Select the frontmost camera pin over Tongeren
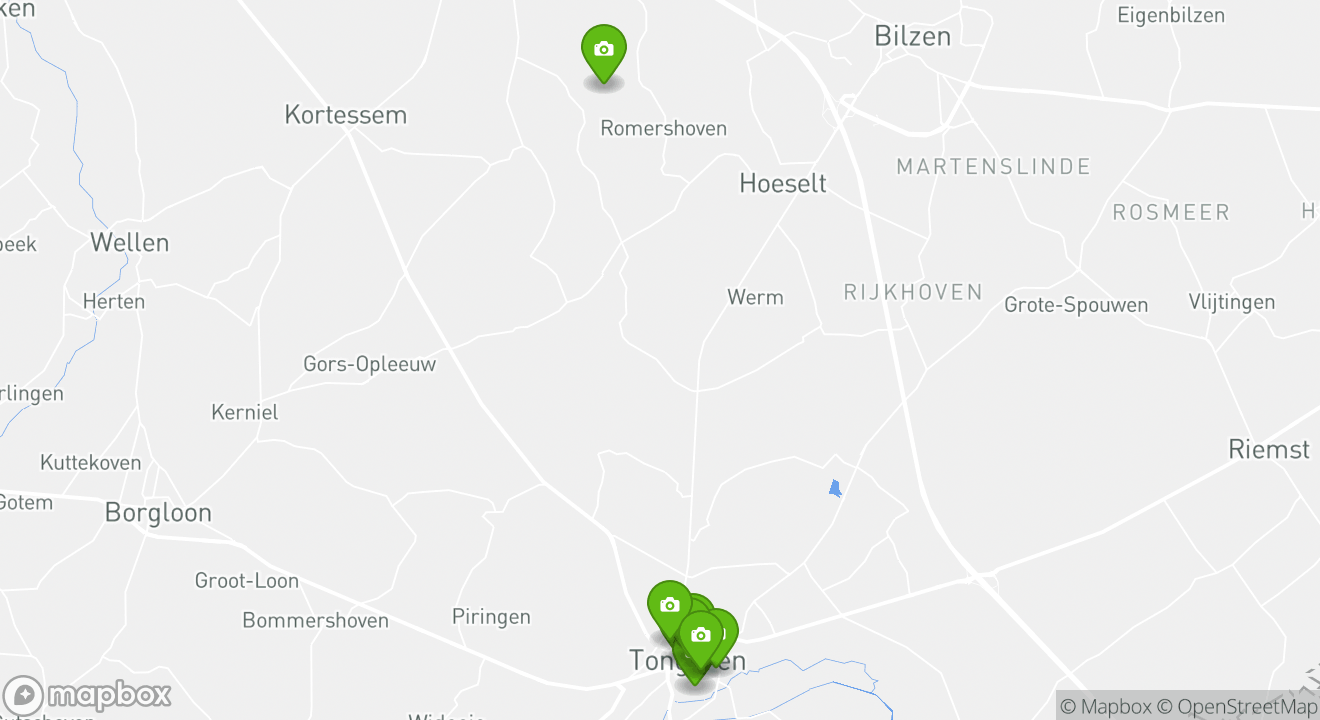This screenshot has width=1320, height=720. pos(700,638)
